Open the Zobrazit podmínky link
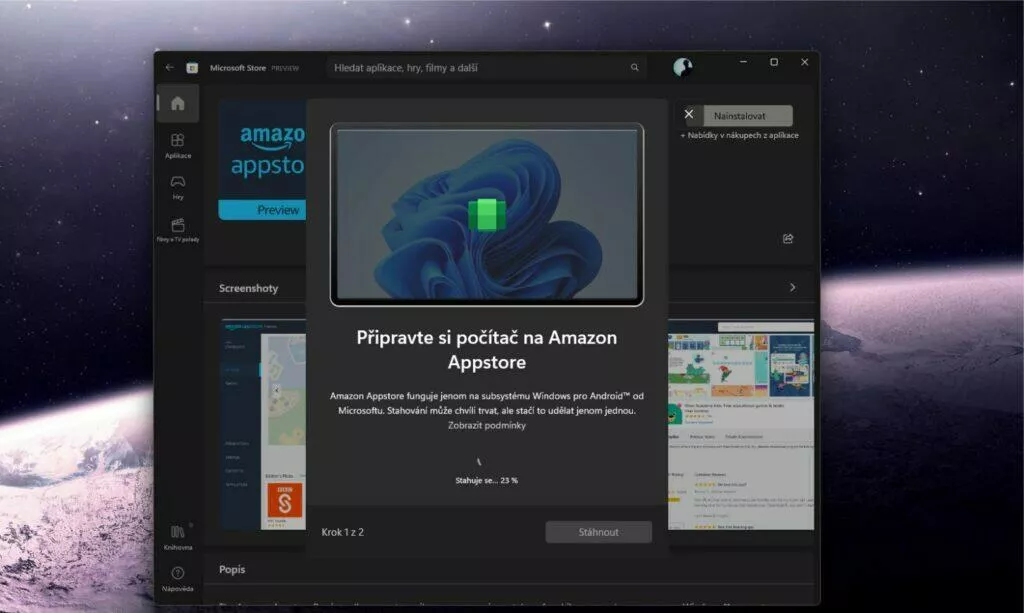The width and height of the screenshot is (1024, 613). tap(487, 425)
